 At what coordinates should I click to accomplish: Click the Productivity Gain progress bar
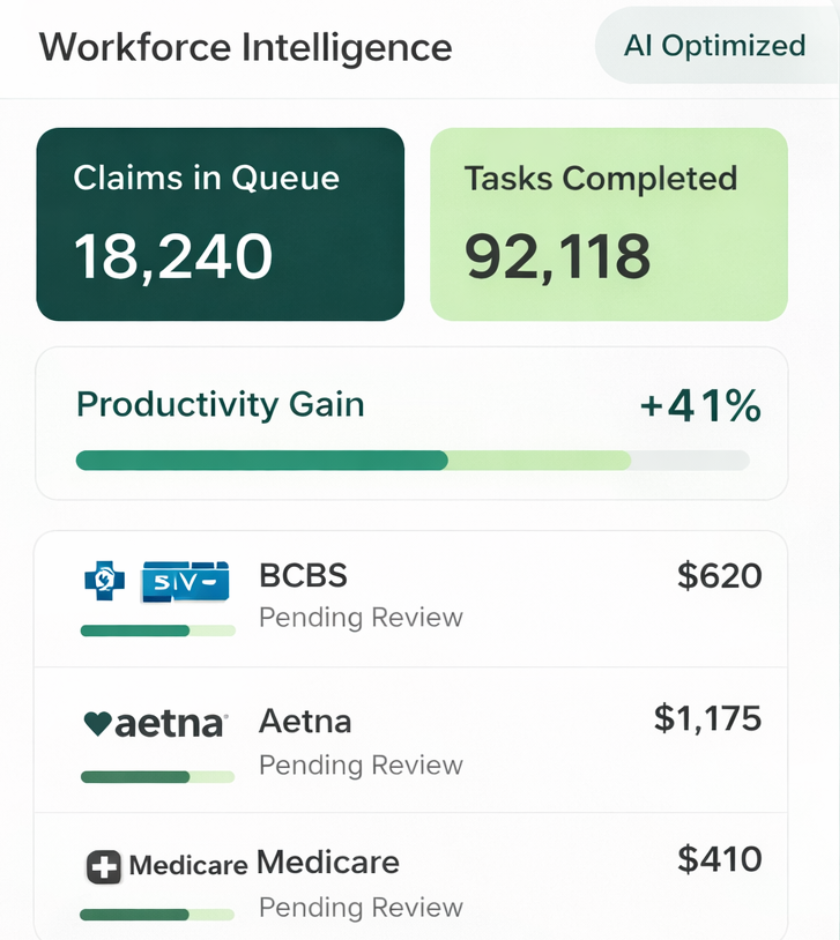click(x=412, y=460)
